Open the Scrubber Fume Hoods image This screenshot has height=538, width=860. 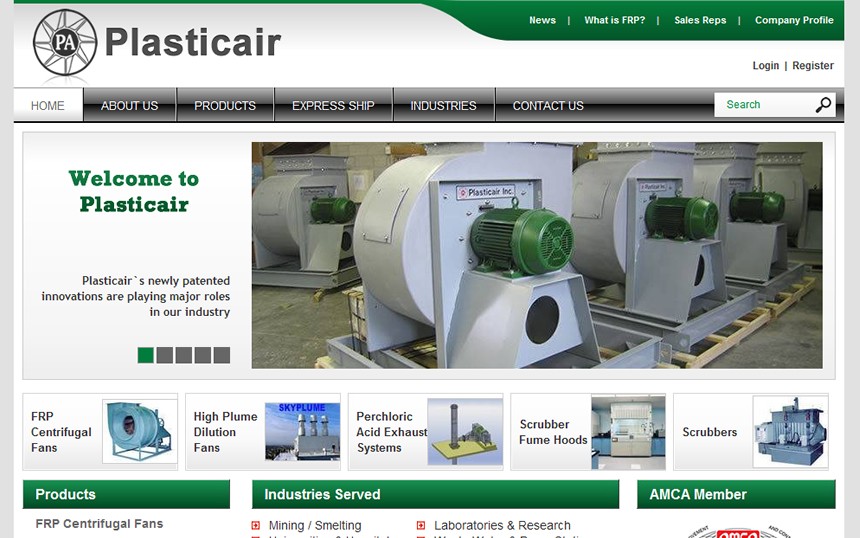(x=628, y=432)
